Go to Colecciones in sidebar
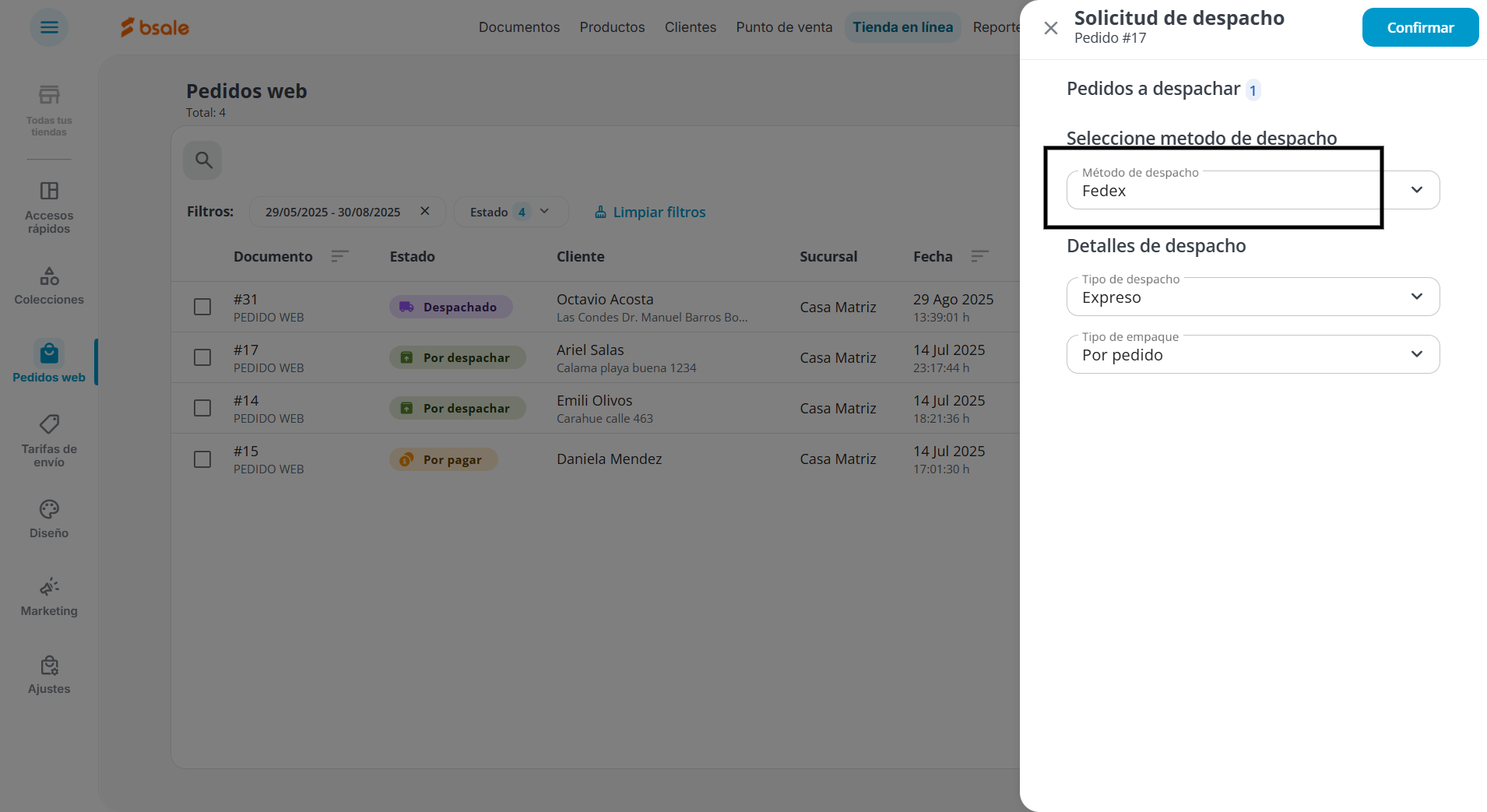Image resolution: width=1487 pixels, height=812 pixels. [x=49, y=286]
